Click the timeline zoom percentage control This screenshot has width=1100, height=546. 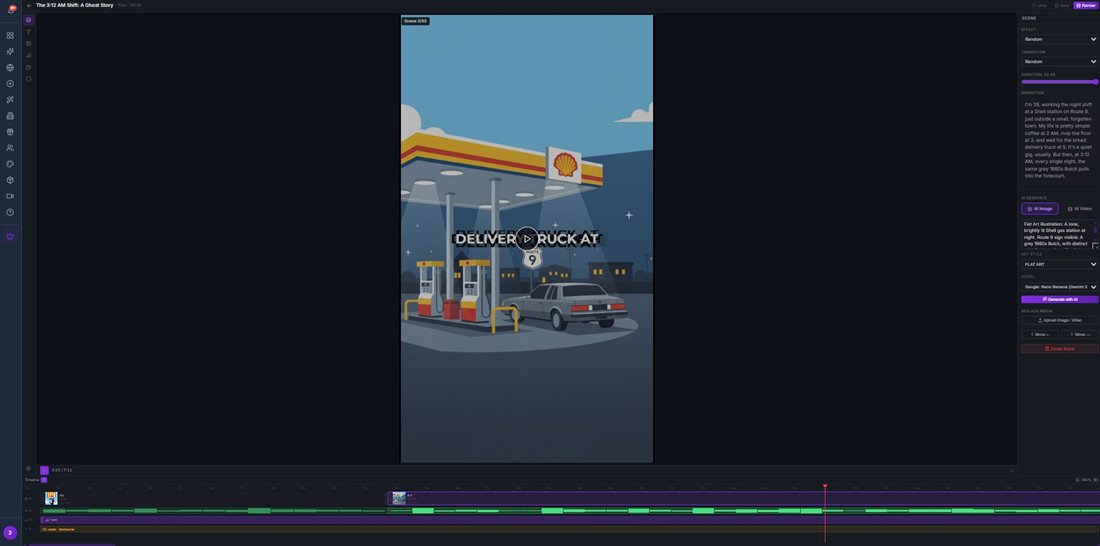1086,480
